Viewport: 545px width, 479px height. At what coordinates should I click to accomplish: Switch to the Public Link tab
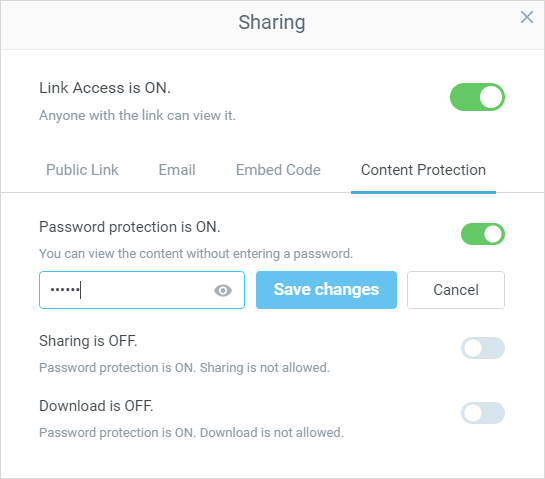pyautogui.click(x=82, y=170)
